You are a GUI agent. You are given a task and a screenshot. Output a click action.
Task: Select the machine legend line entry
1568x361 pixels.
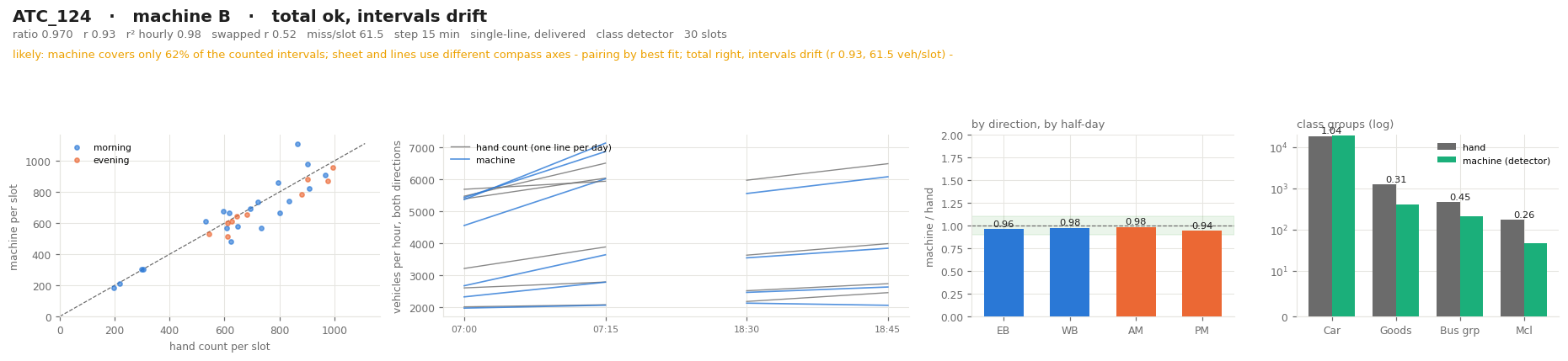coord(460,160)
